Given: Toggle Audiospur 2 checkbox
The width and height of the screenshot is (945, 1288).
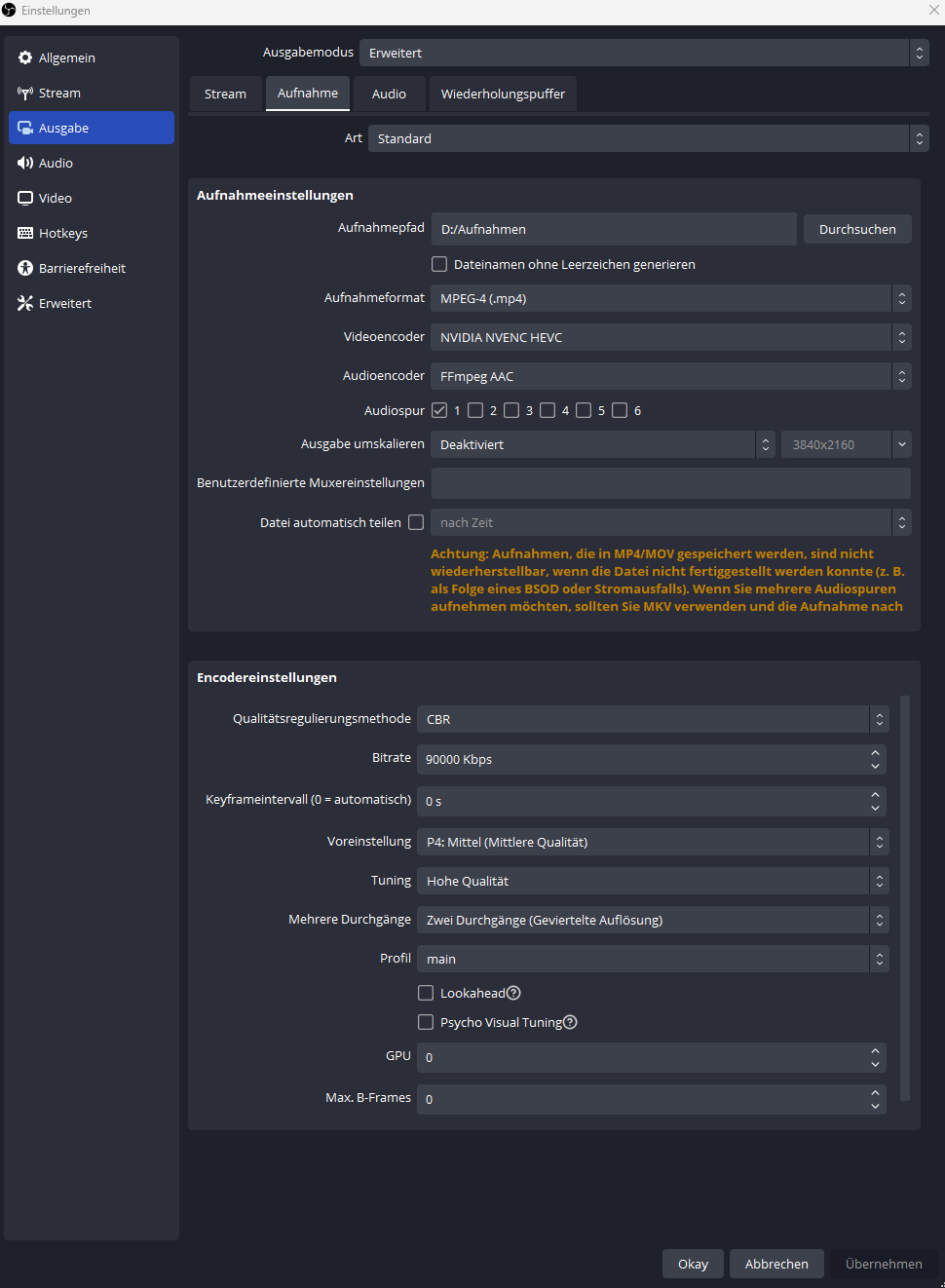Looking at the screenshot, I should pos(475,410).
